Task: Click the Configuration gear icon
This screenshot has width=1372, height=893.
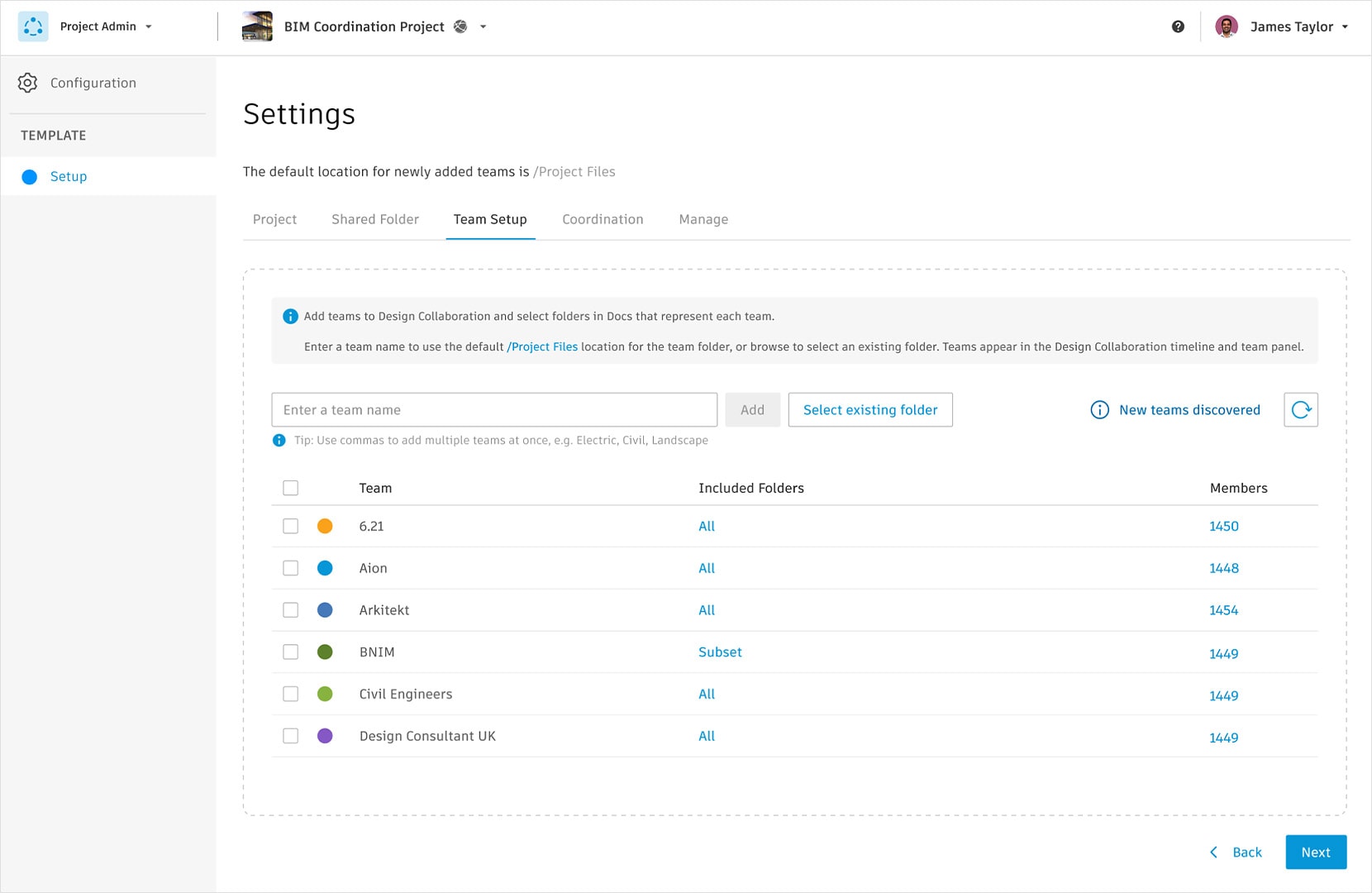Action: 28,83
